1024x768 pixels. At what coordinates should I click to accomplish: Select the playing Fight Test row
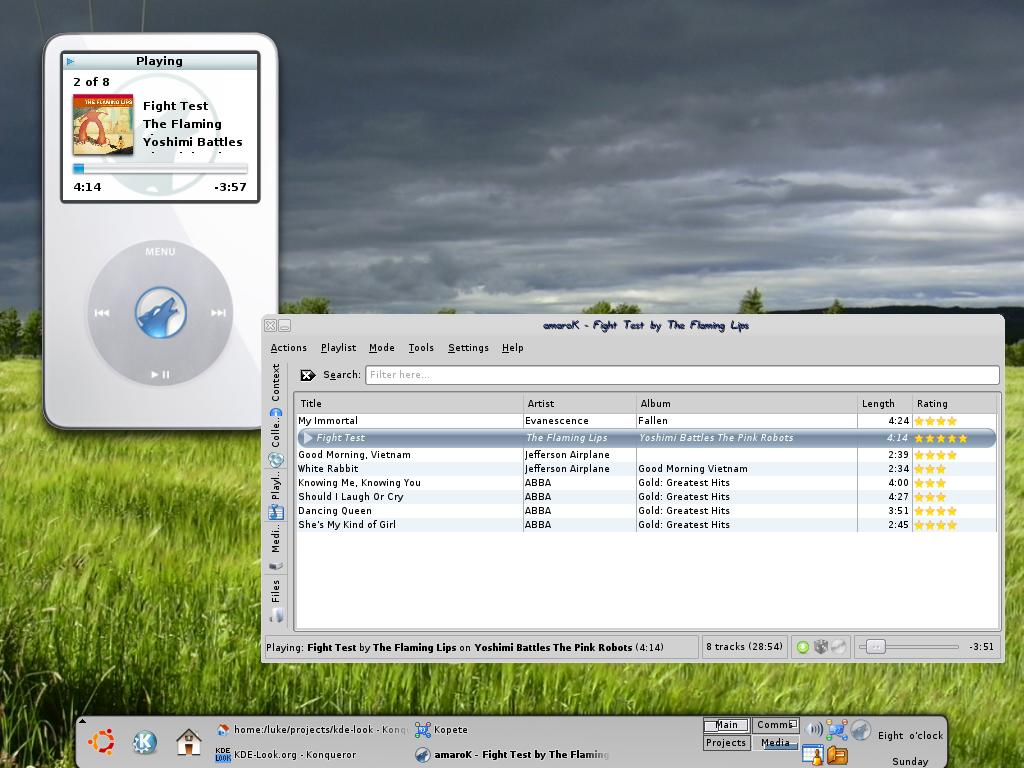tap(646, 438)
